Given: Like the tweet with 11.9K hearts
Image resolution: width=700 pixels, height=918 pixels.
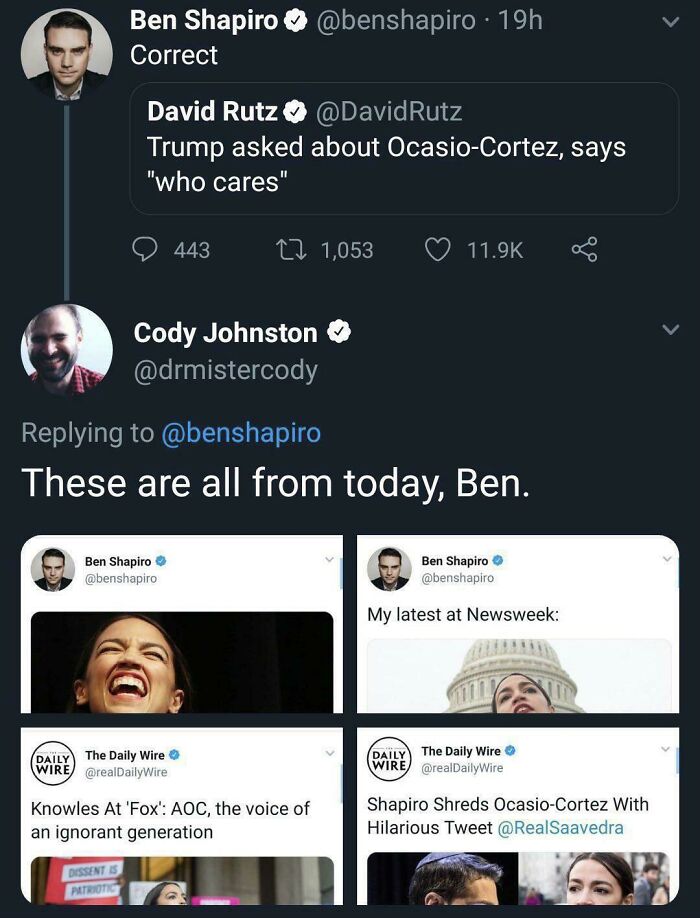Looking at the screenshot, I should (x=437, y=250).
